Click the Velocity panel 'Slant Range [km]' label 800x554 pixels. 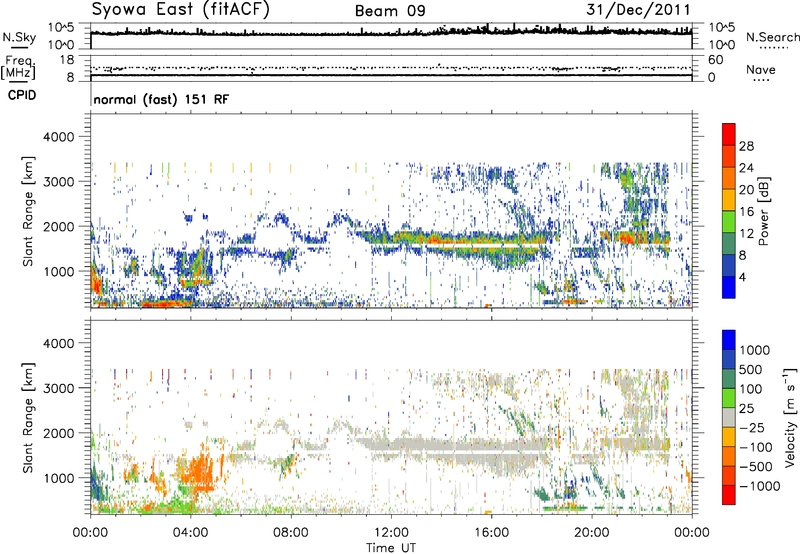pos(28,417)
